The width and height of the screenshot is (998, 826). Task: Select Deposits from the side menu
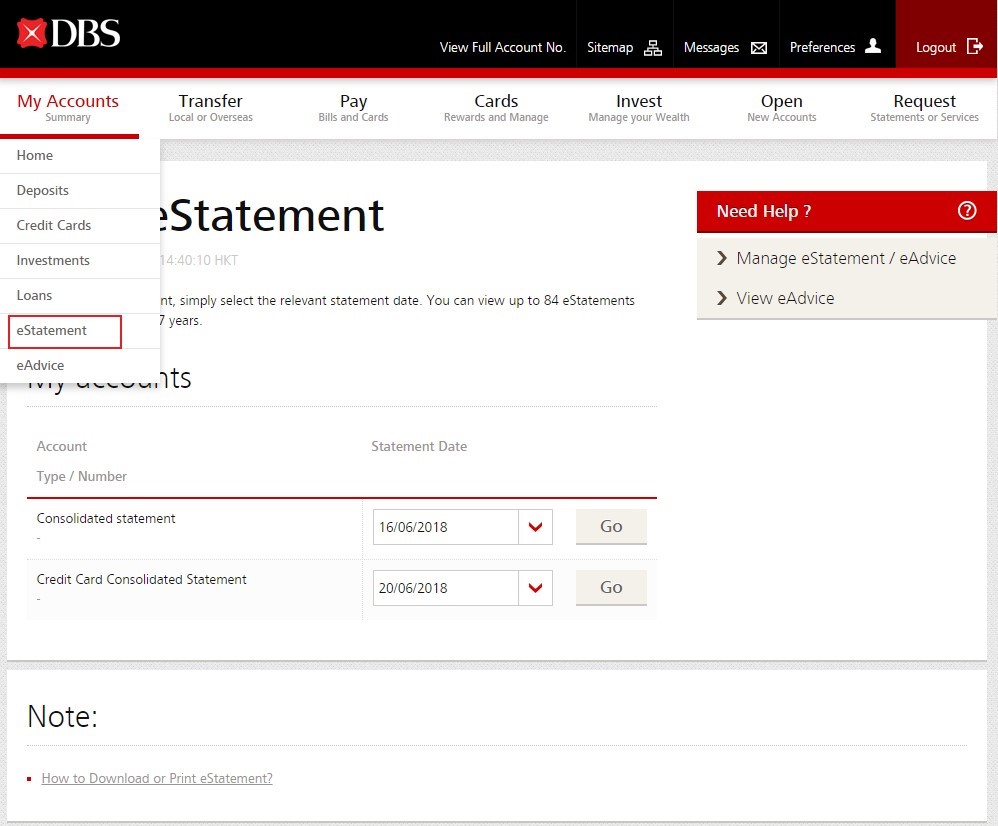(43, 190)
